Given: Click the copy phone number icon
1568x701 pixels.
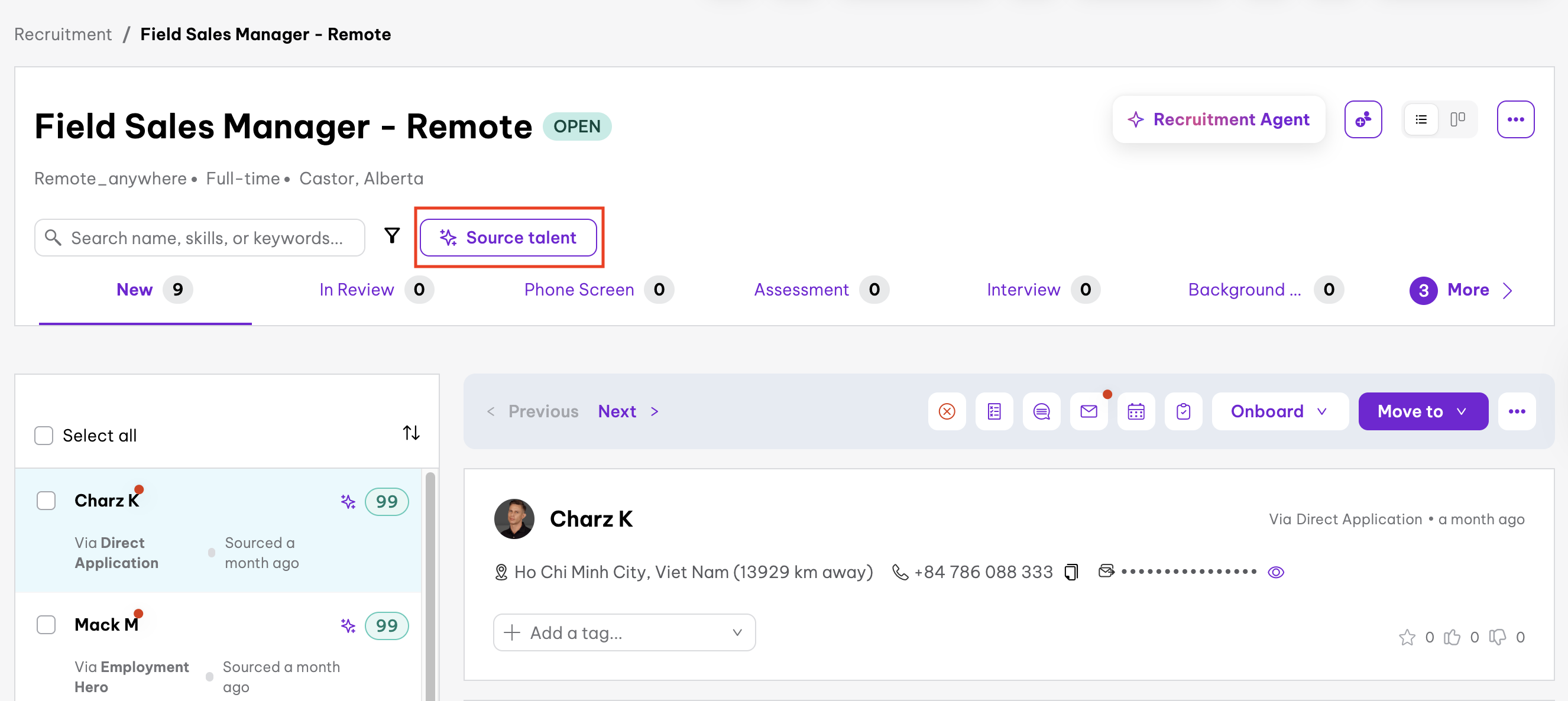Looking at the screenshot, I should tap(1071, 572).
